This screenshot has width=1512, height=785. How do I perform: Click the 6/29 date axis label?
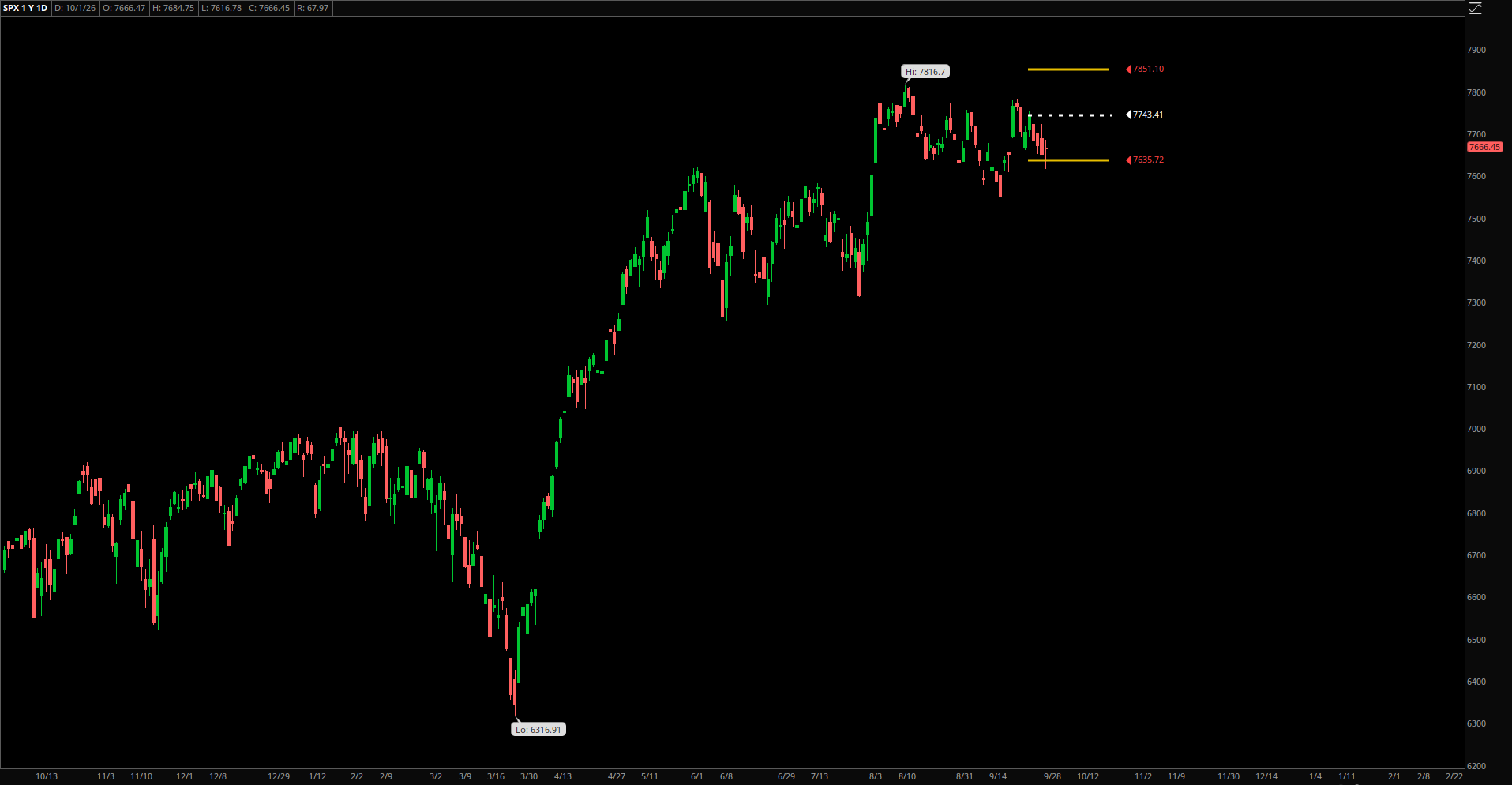click(x=786, y=776)
